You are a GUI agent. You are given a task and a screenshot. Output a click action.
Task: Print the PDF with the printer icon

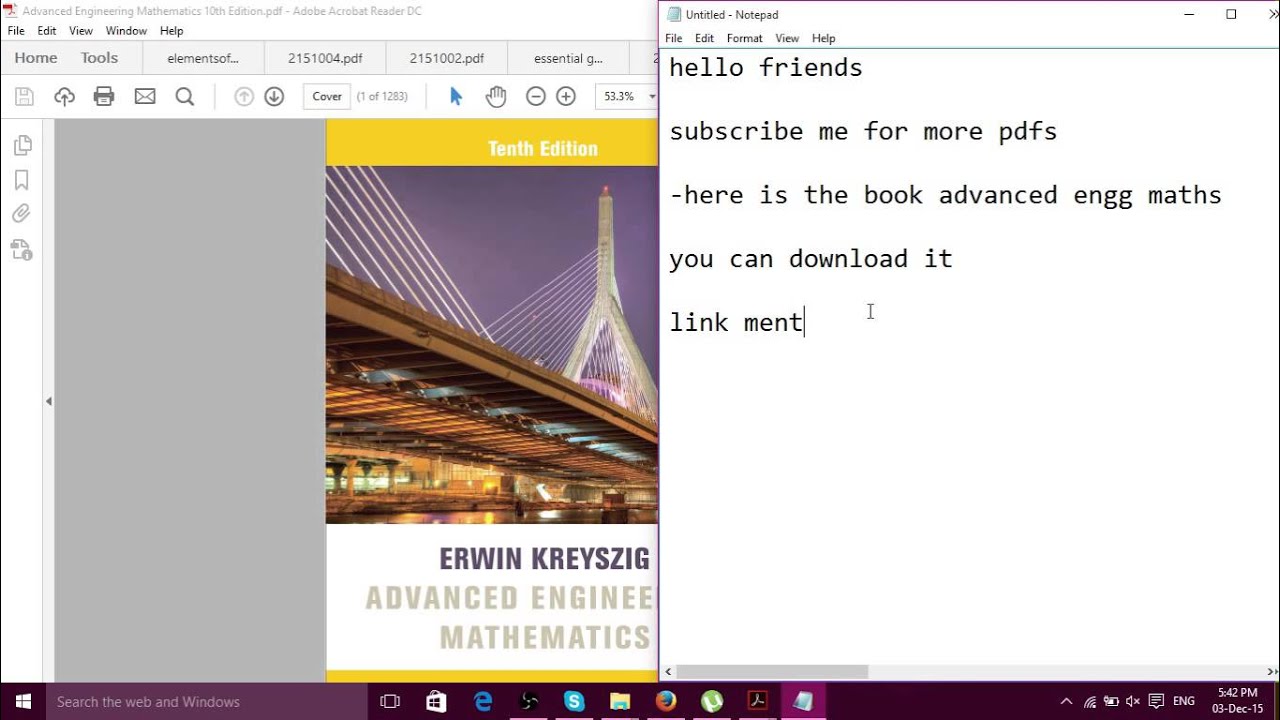104,96
